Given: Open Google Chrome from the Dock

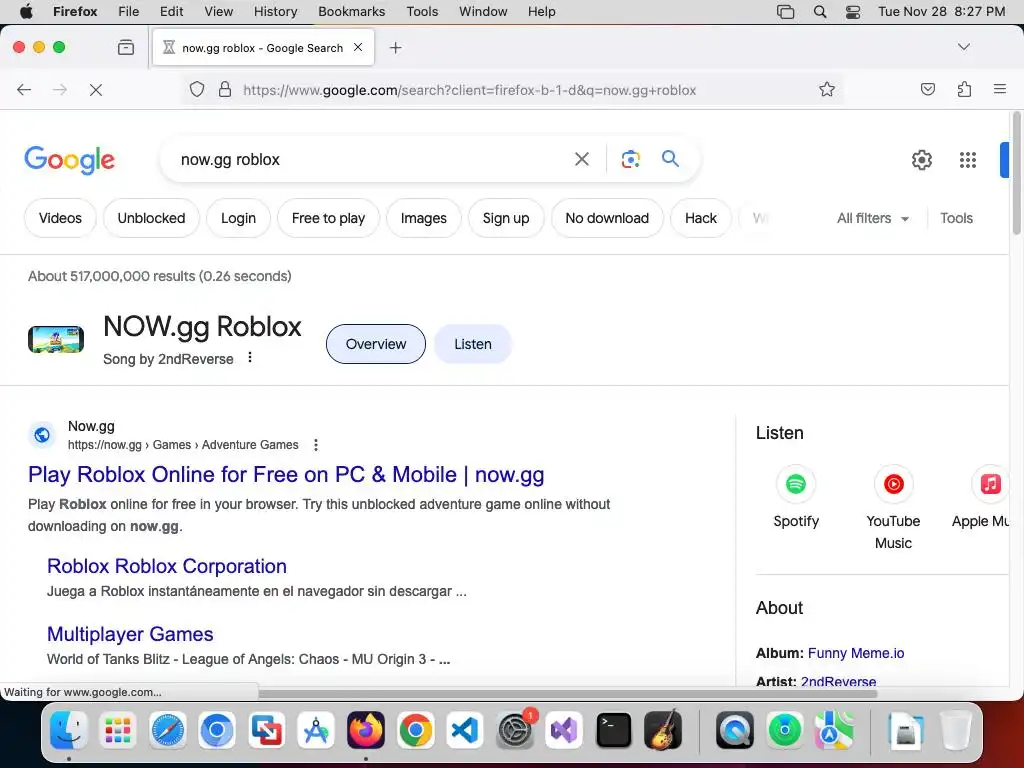Looking at the screenshot, I should tap(415, 729).
